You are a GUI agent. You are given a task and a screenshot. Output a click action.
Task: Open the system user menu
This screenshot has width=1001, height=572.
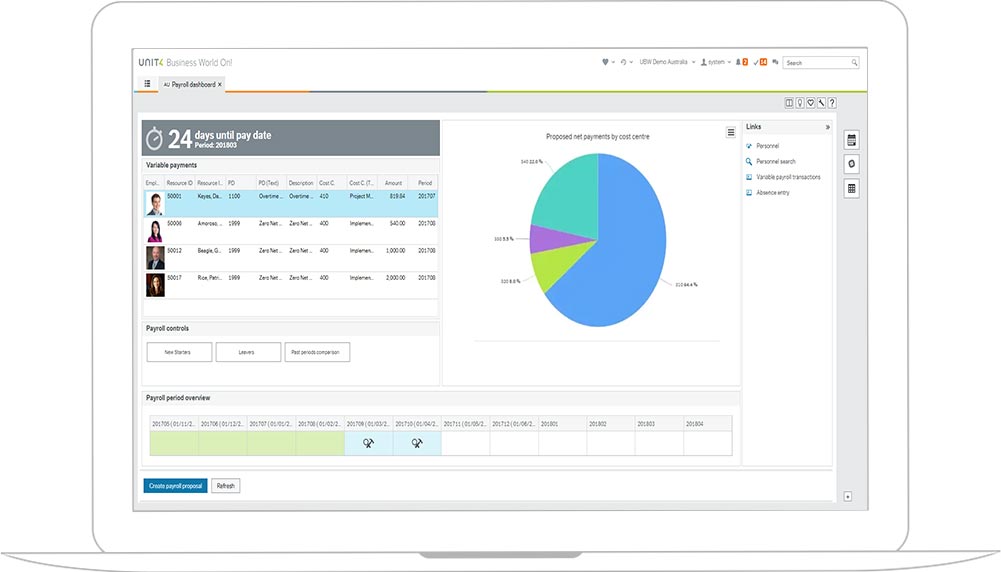pyautogui.click(x=716, y=62)
